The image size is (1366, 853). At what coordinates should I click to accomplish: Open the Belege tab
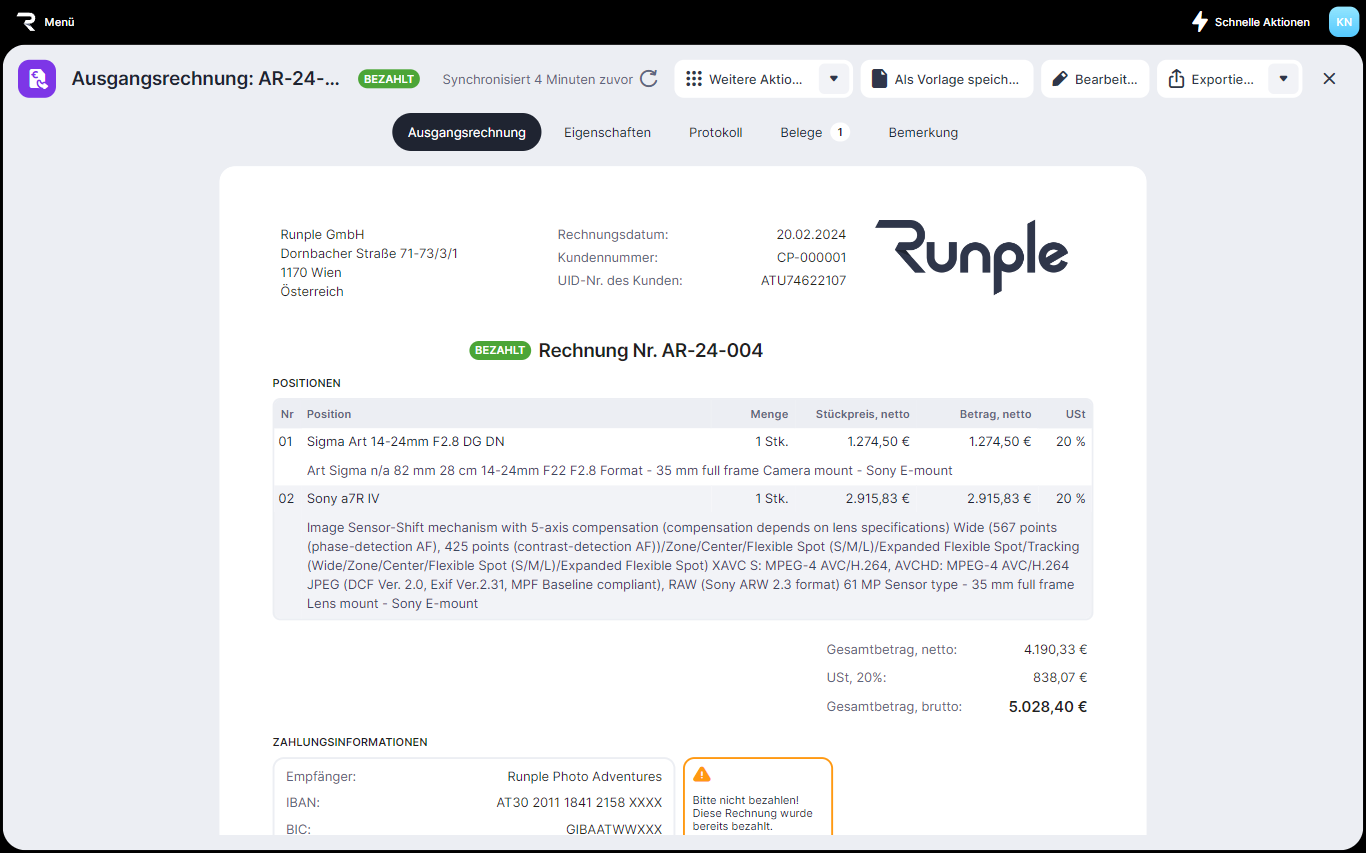coord(814,132)
